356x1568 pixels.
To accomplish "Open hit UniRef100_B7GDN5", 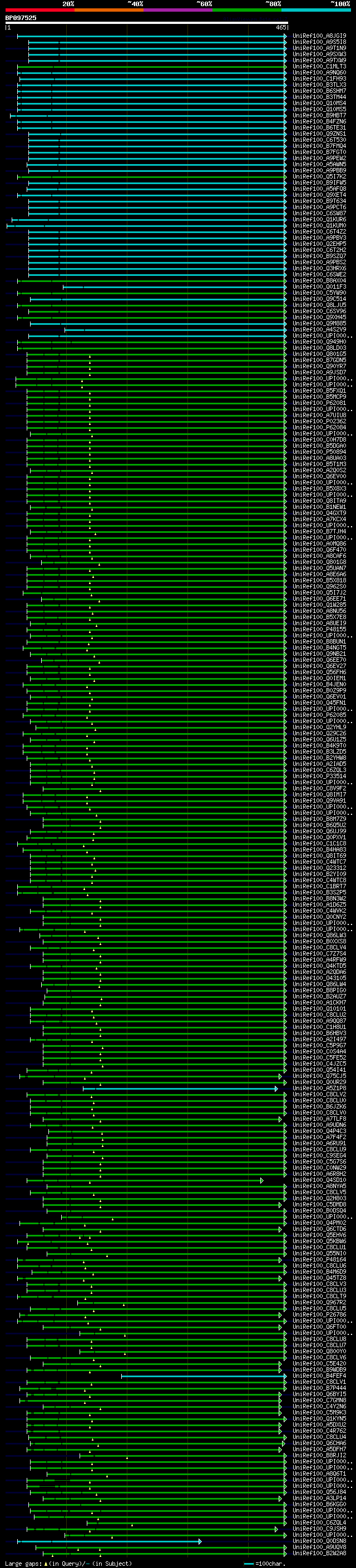I will click(x=319, y=360).
